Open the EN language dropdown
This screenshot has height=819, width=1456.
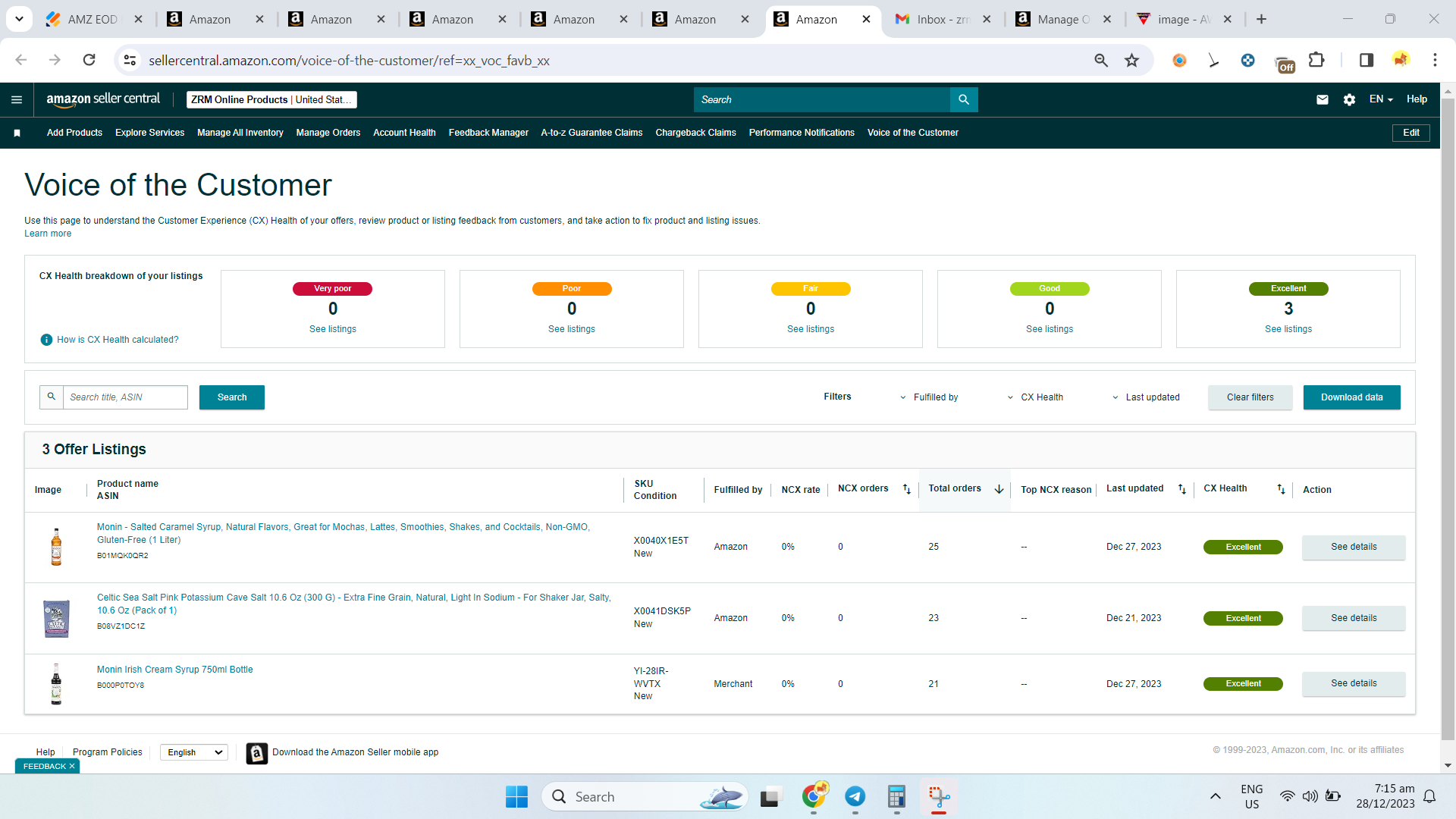point(1381,99)
